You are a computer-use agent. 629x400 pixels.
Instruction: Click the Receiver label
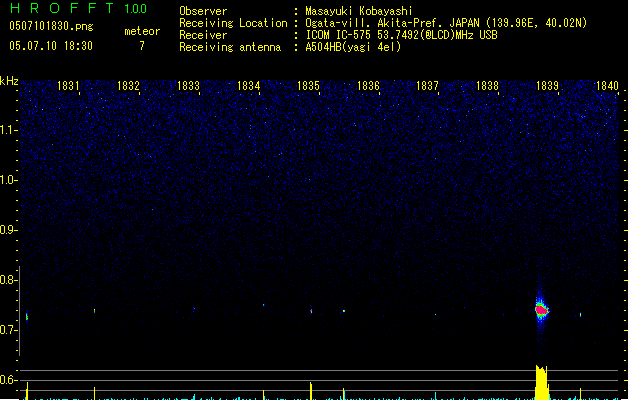tap(203, 35)
